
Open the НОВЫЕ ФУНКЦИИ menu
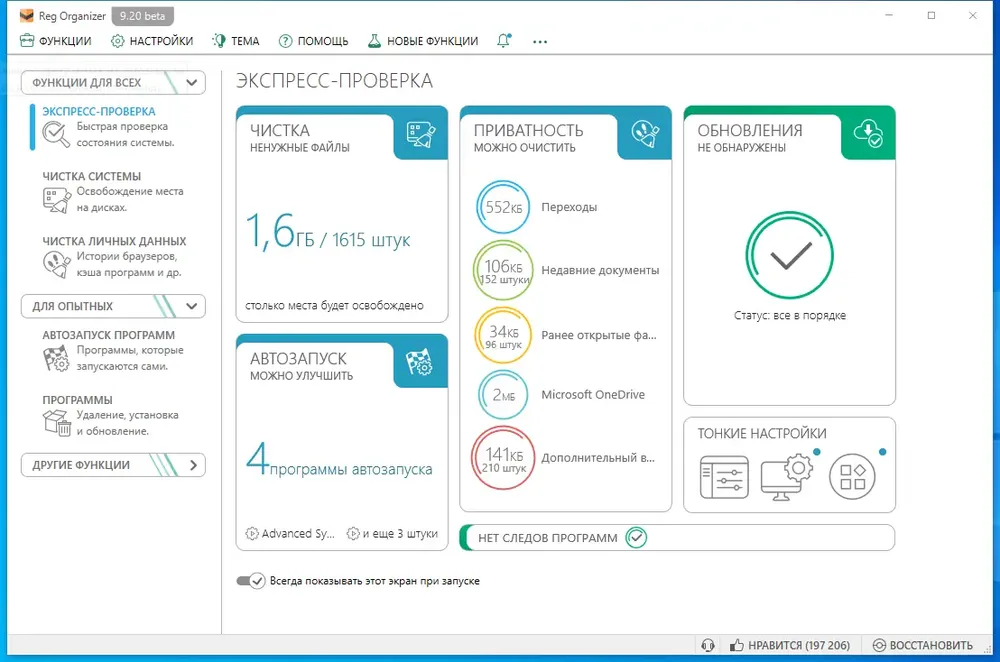(x=423, y=41)
